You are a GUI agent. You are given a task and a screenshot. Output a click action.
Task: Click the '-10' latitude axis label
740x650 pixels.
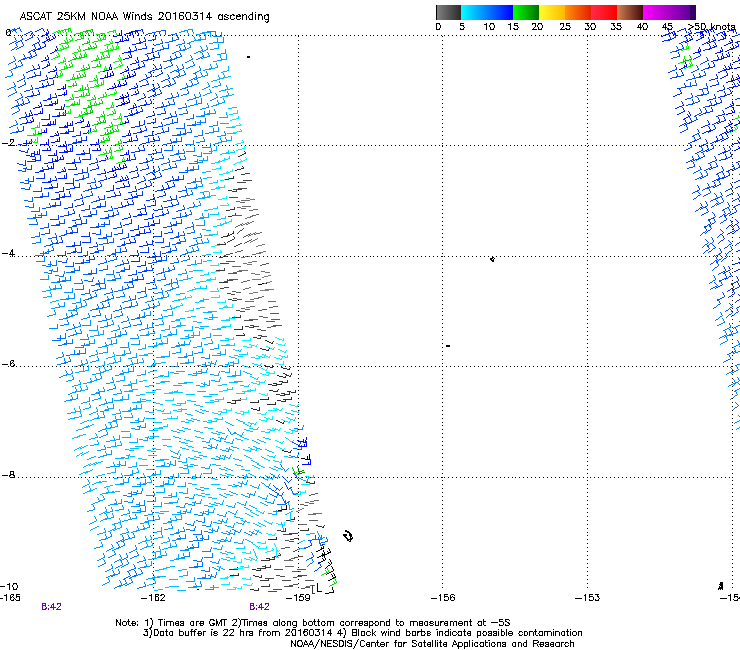click(x=9, y=586)
